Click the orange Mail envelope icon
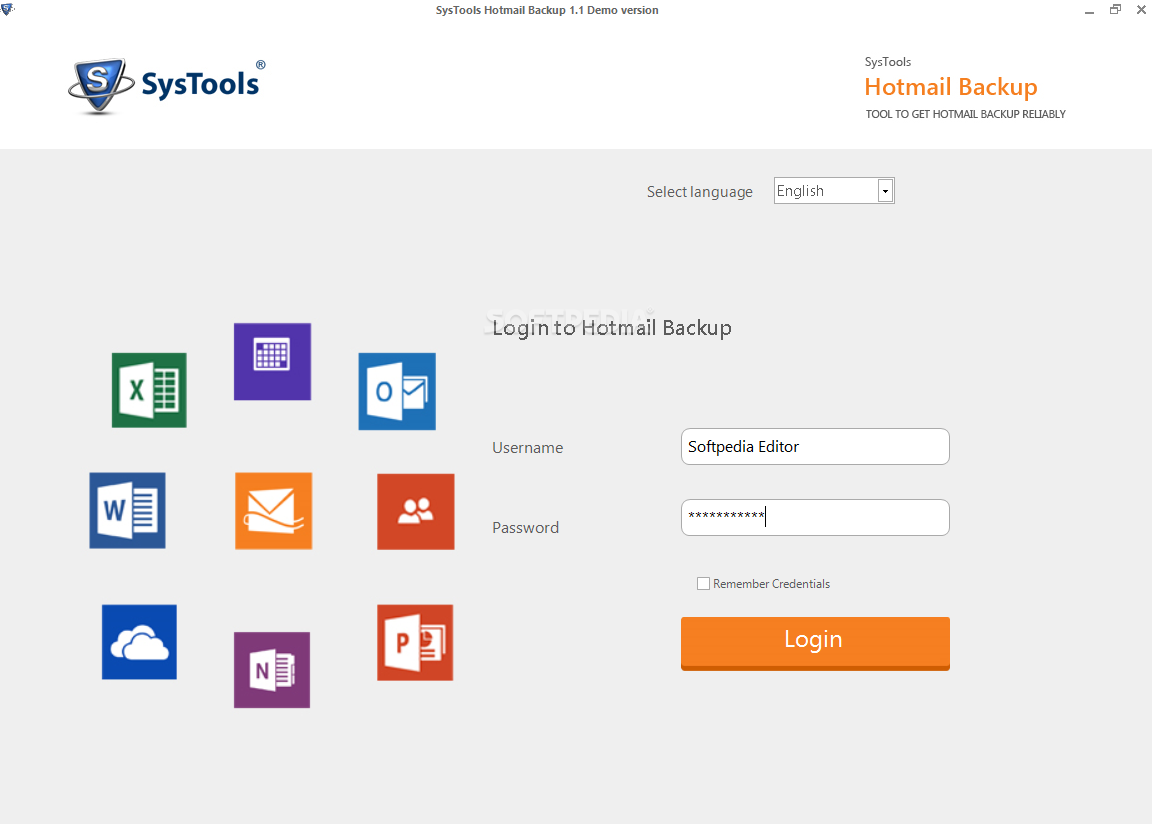This screenshot has height=824, width=1152. 273,510
